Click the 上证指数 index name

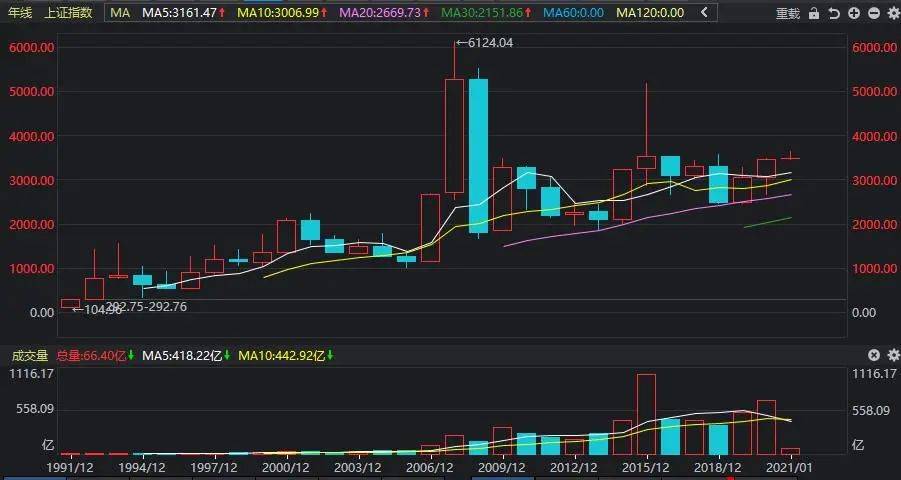click(x=68, y=12)
